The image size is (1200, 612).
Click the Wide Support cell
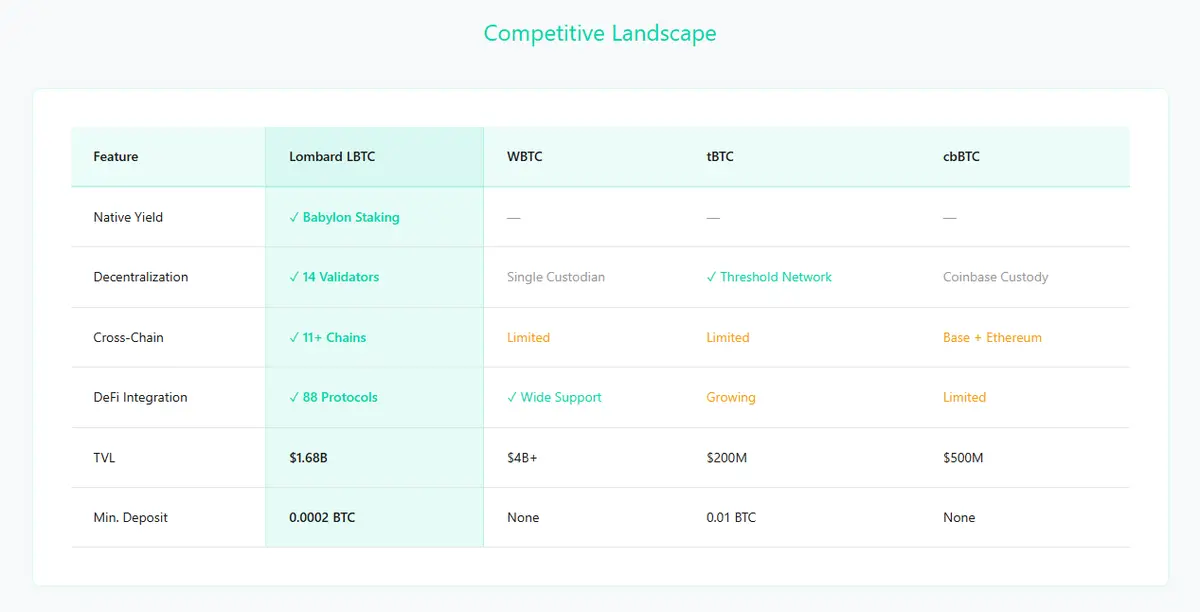(x=554, y=397)
